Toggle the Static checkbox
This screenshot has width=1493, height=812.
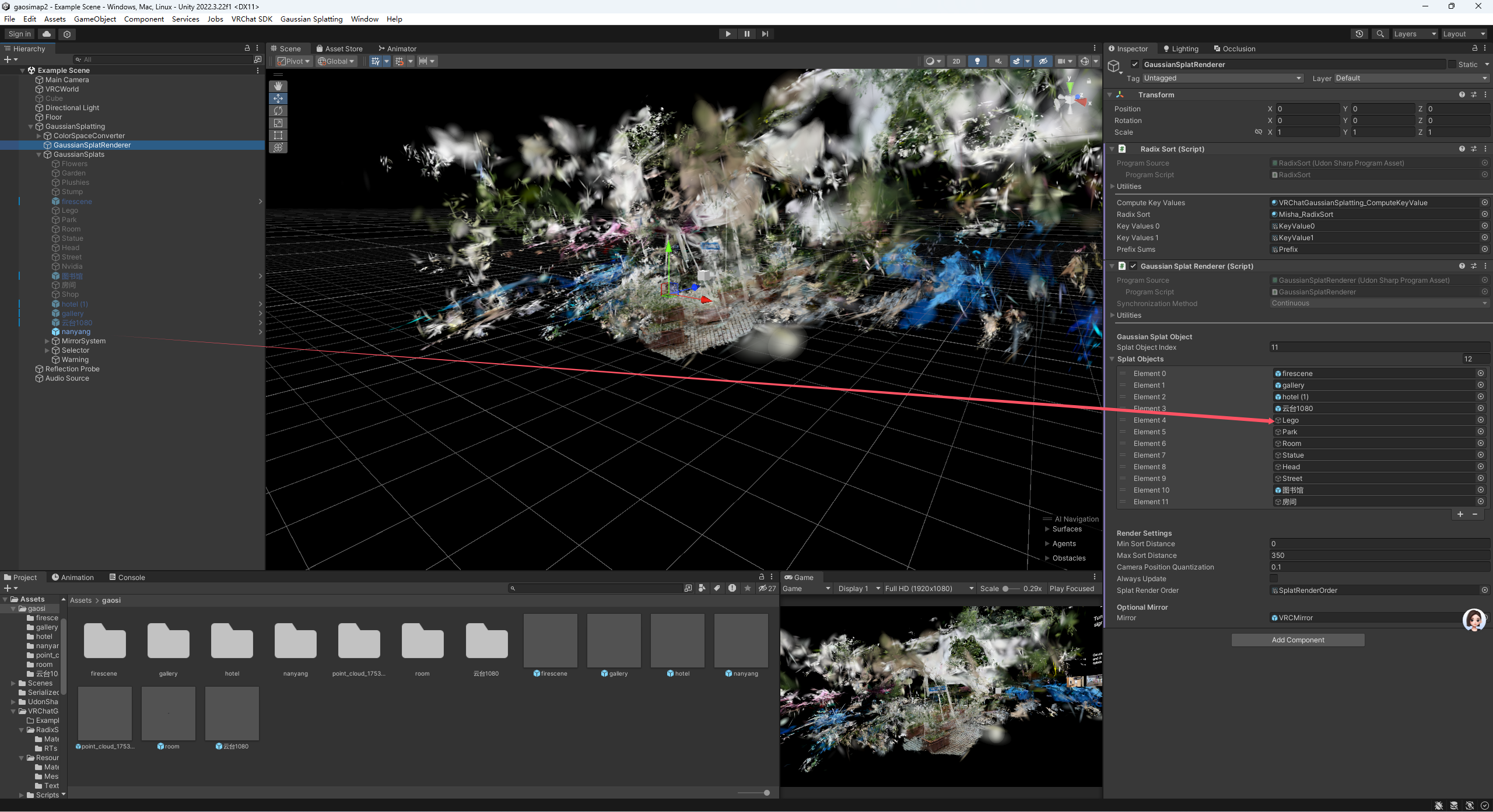tap(1452, 64)
